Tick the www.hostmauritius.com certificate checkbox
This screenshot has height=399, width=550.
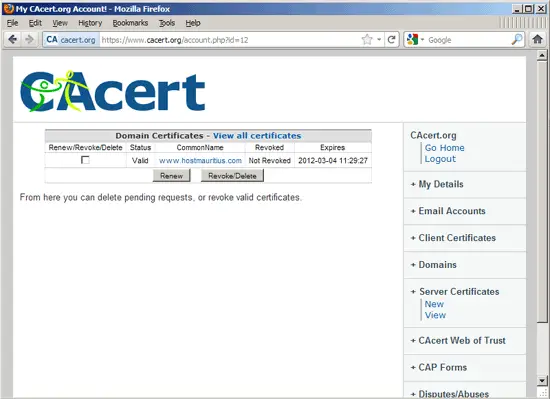(x=85, y=160)
